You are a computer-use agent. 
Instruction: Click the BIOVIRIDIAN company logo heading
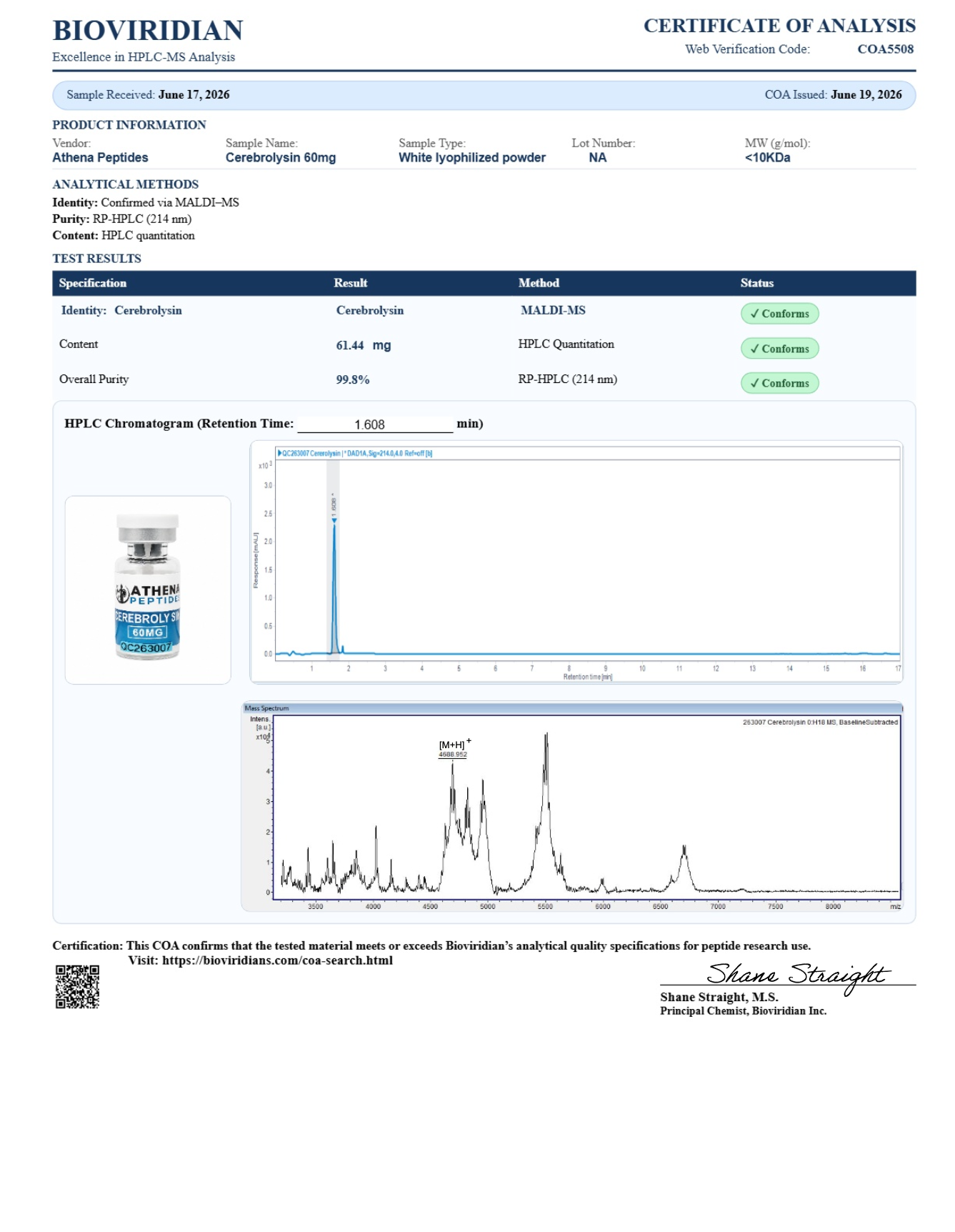pos(148,31)
